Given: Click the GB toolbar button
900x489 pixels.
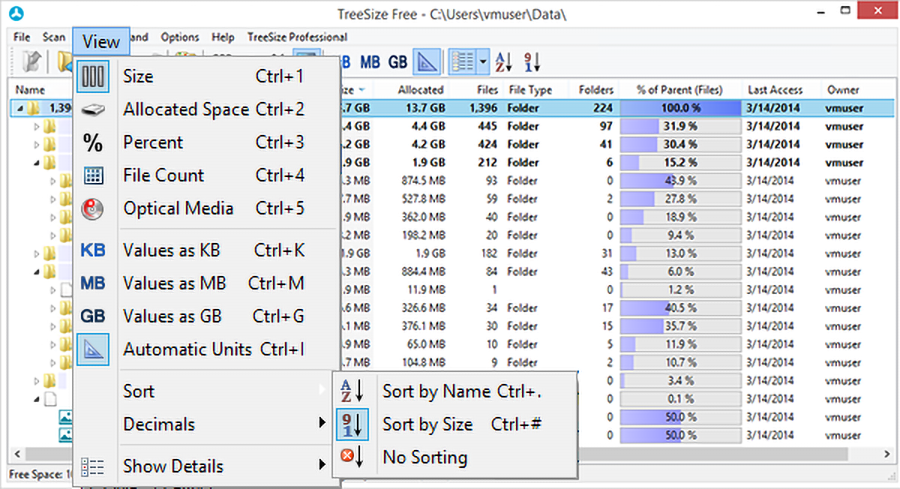Looking at the screenshot, I should pos(397,62).
